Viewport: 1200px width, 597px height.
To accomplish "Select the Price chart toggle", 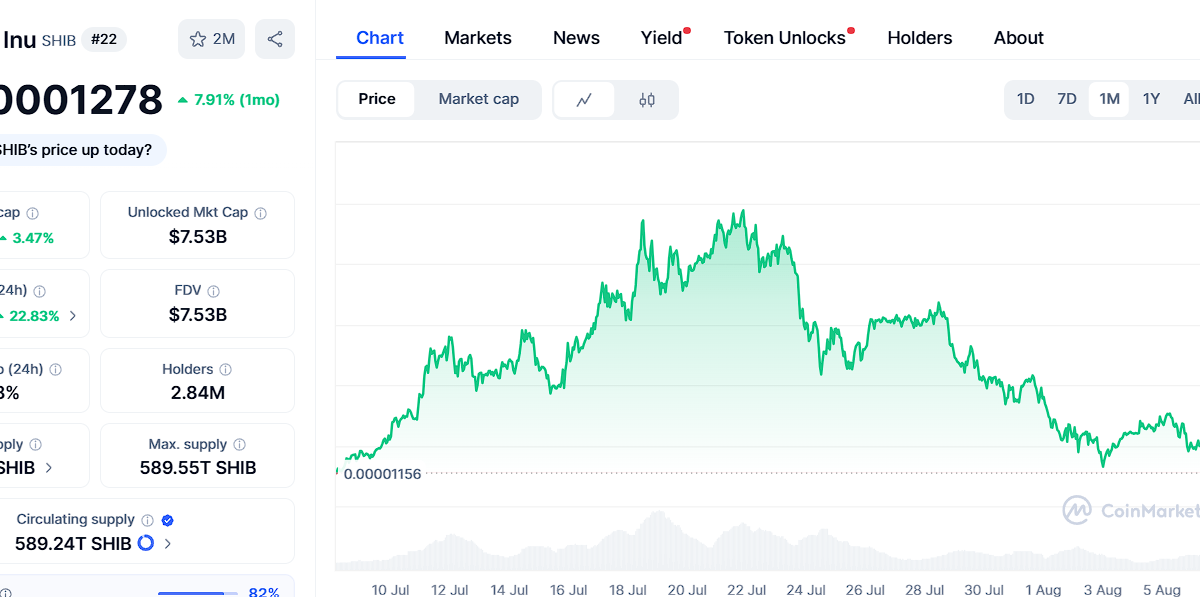I will (377, 99).
